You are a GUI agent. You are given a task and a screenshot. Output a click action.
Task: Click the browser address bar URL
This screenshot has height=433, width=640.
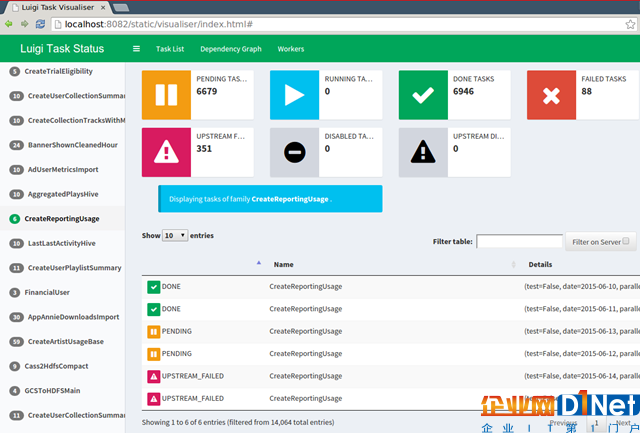[x=158, y=24]
